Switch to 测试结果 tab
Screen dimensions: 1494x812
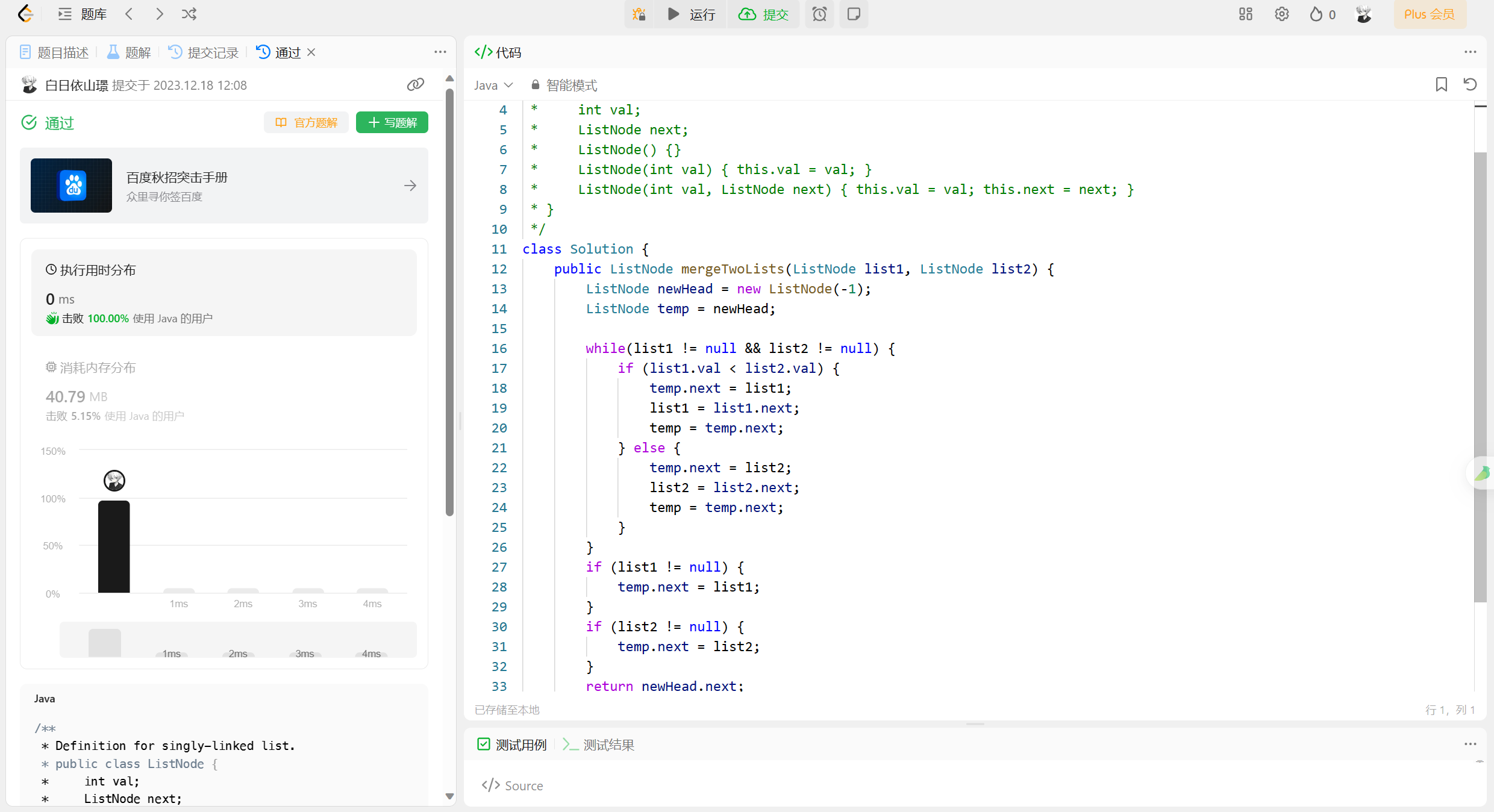point(598,745)
